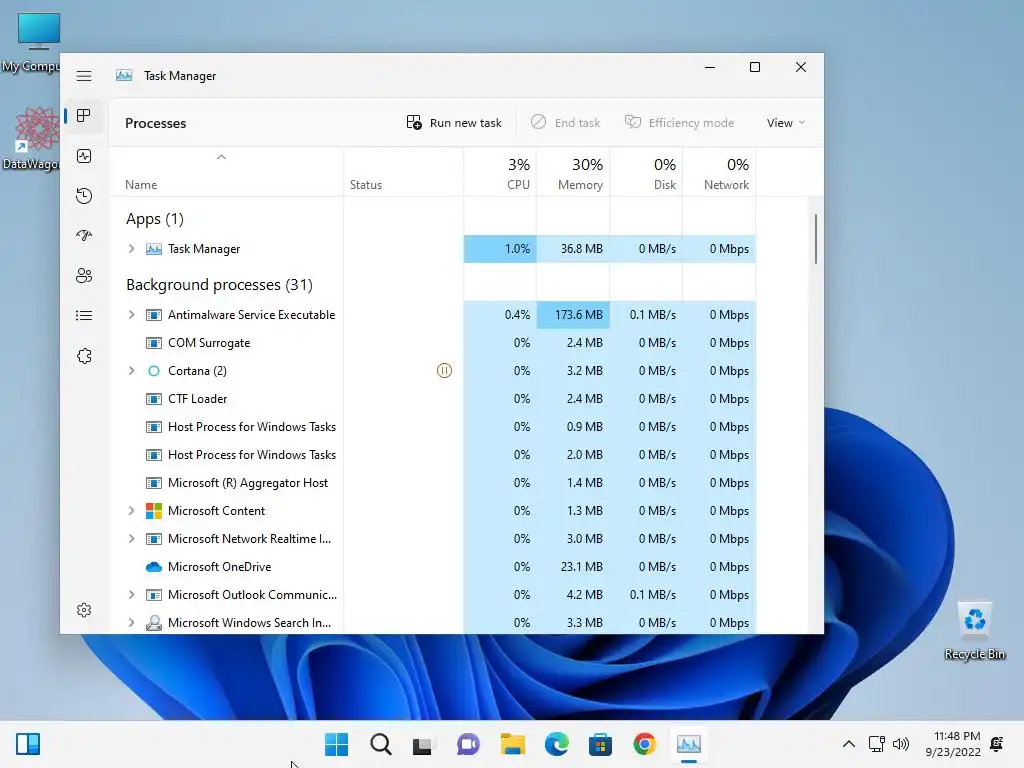Click the Cortana suspended status icon
Screen dimensions: 1024x768
click(x=444, y=371)
